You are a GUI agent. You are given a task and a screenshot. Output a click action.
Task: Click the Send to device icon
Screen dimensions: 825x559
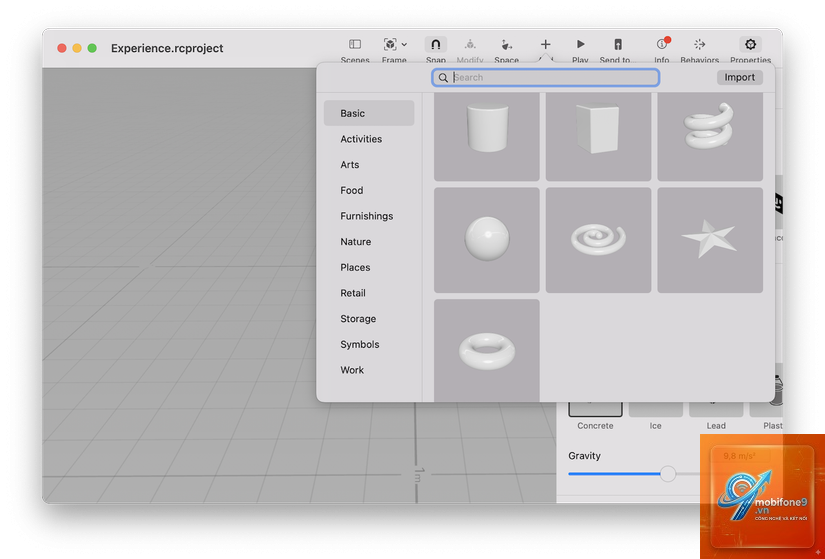coord(618,44)
